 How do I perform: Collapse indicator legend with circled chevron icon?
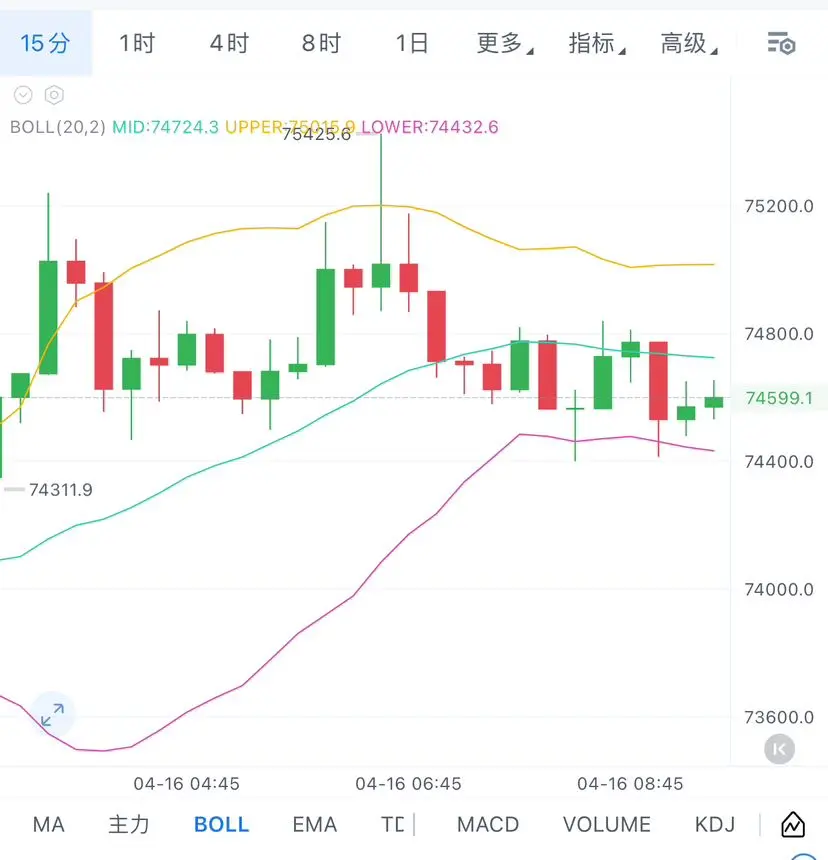click(23, 95)
